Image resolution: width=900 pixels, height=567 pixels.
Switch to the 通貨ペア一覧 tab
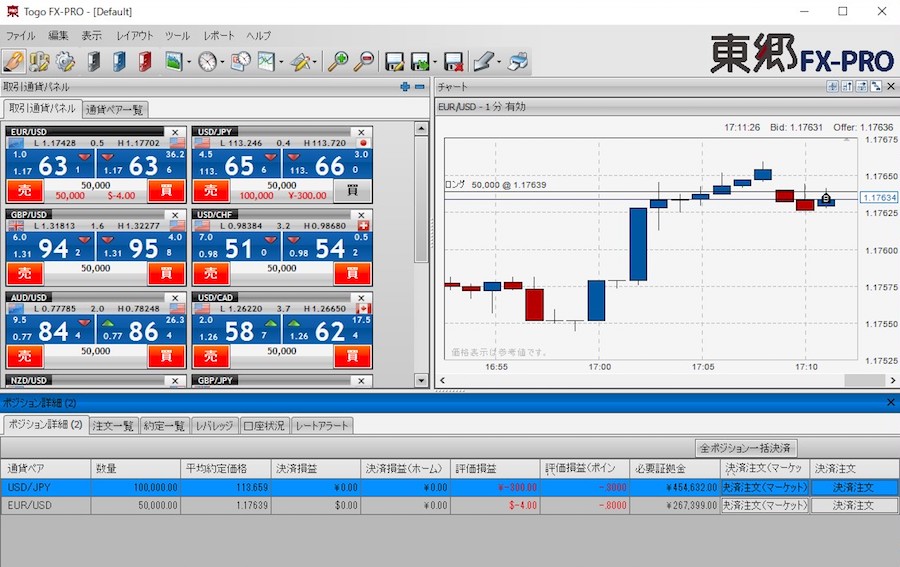[115, 109]
